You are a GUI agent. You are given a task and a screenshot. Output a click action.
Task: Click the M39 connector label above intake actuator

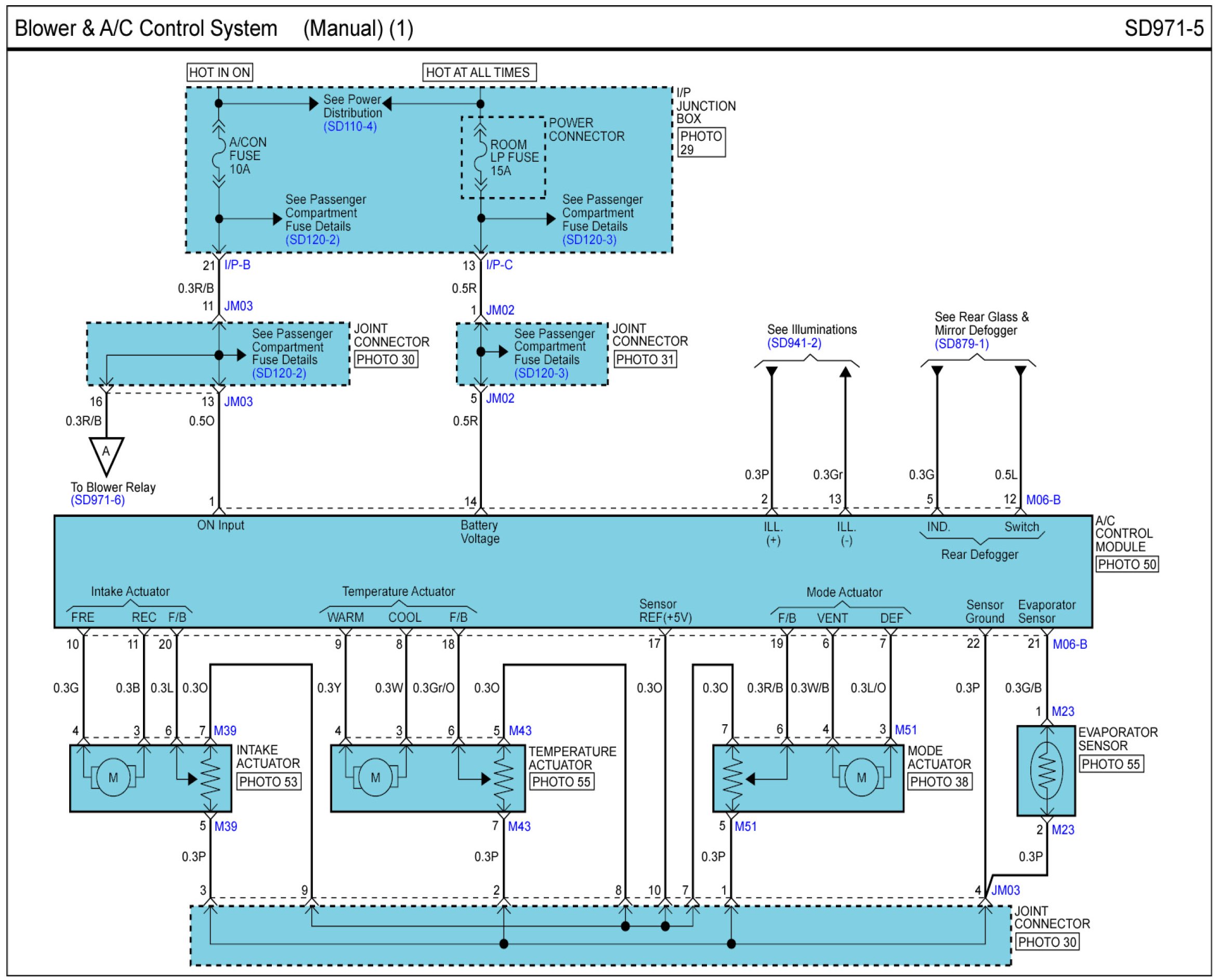[225, 730]
